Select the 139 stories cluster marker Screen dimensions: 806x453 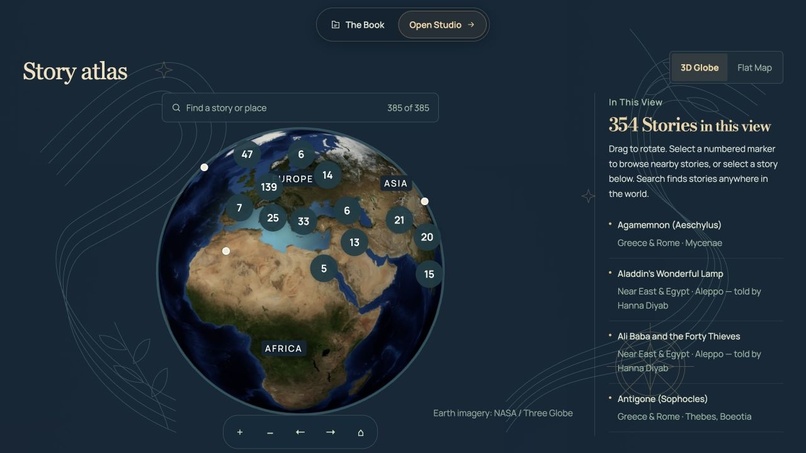(269, 187)
